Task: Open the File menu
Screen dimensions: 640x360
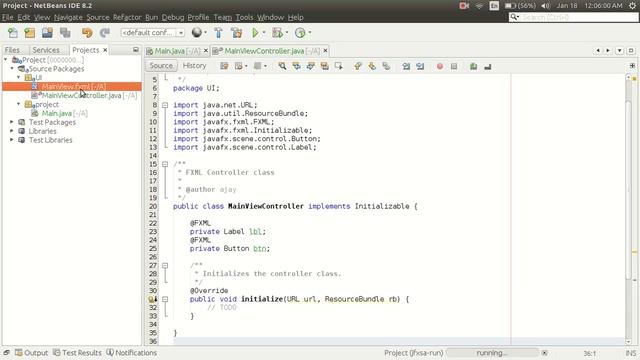Action: [x=8, y=17]
